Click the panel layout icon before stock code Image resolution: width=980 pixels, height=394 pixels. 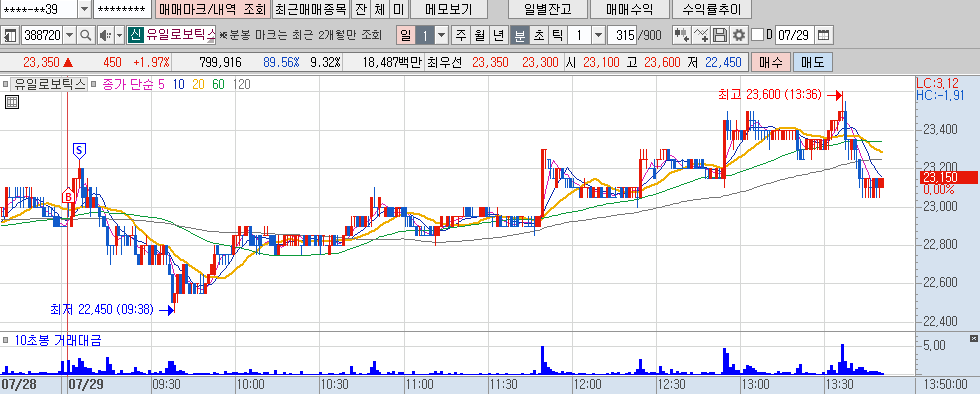(10, 35)
